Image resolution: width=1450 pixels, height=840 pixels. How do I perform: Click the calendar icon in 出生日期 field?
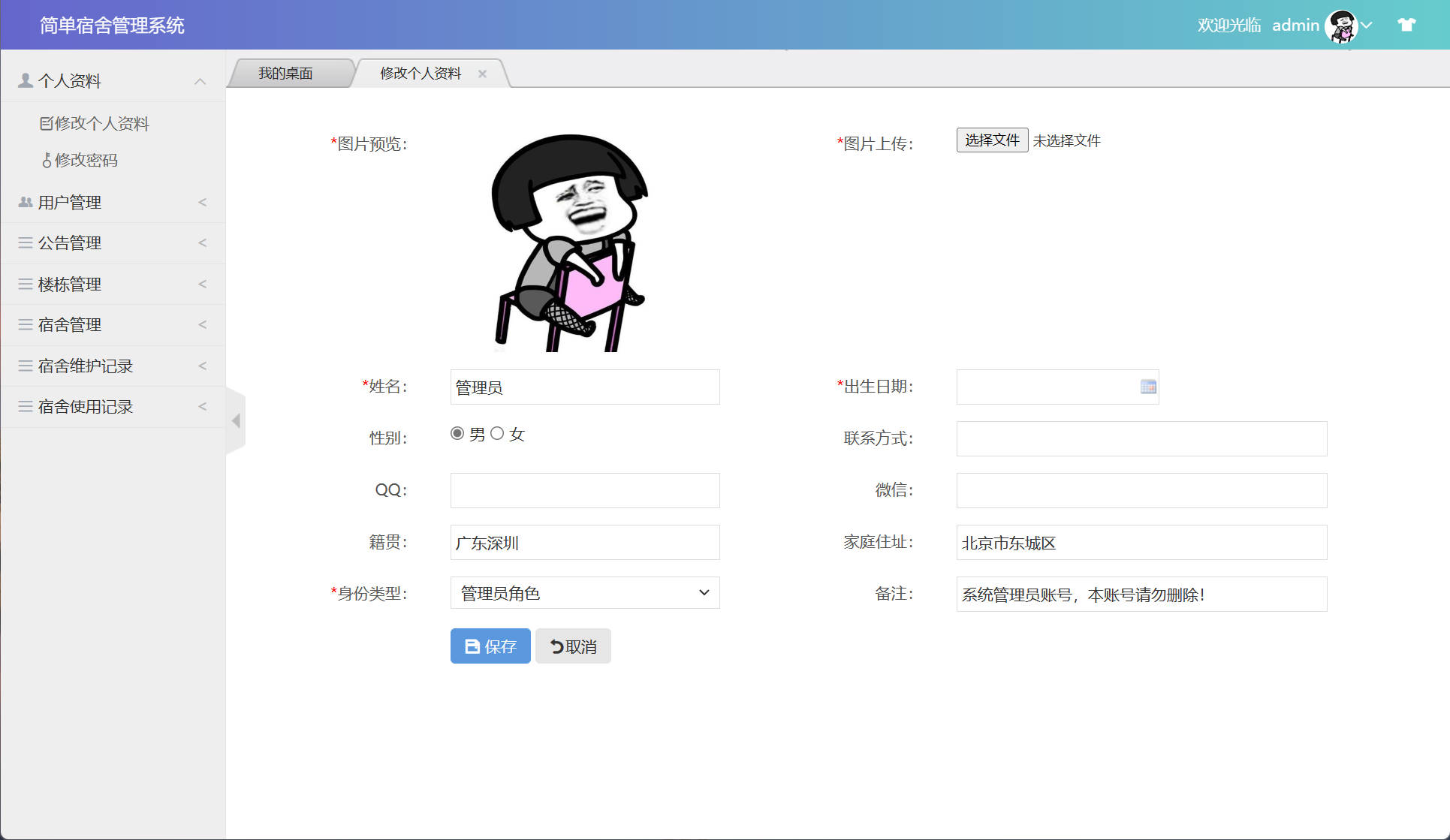click(x=1147, y=387)
